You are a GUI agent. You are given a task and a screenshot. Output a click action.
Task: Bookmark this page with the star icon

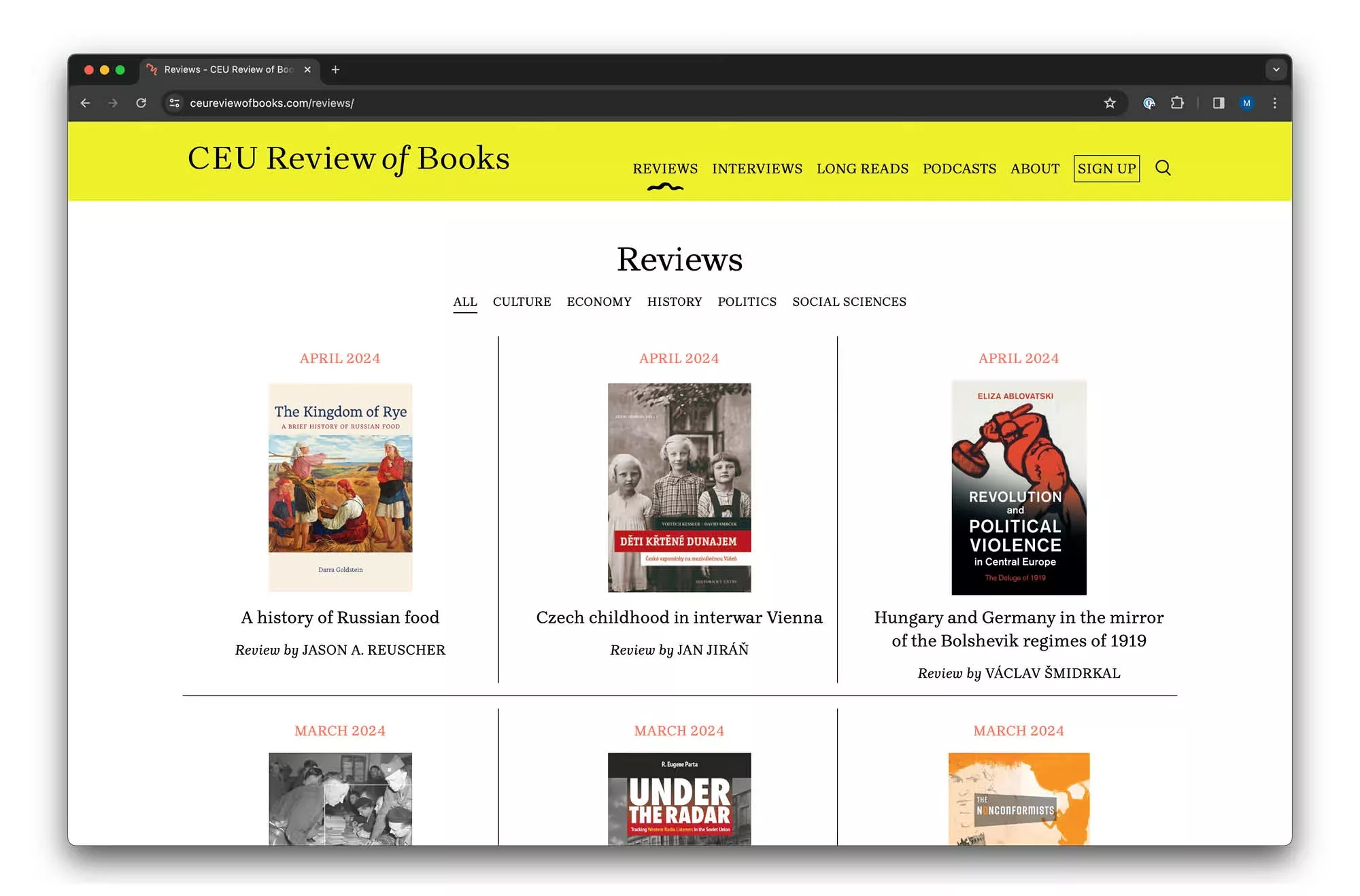point(1110,103)
